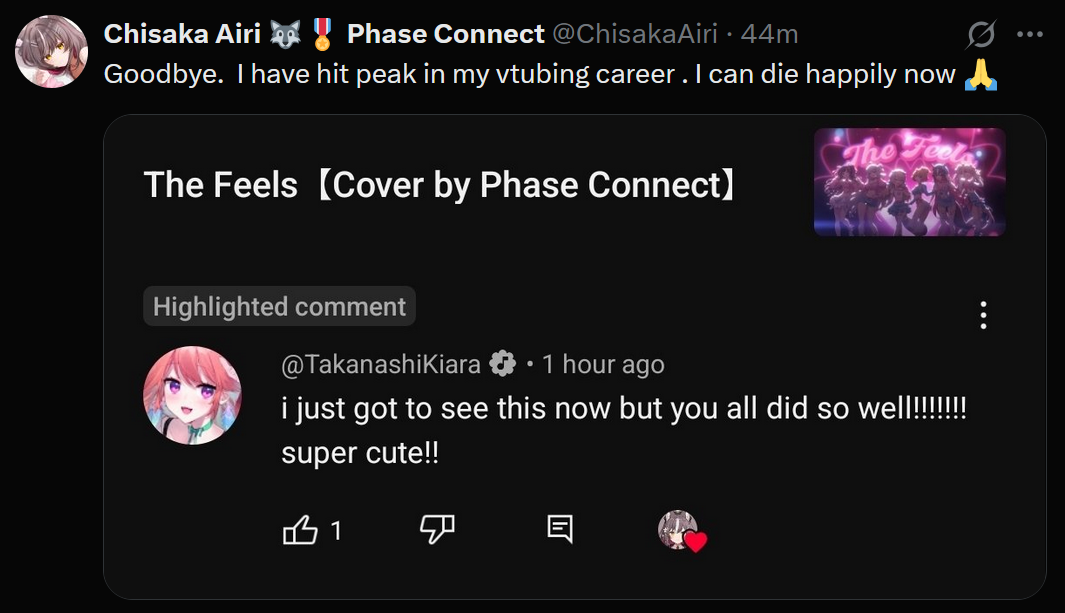1065x613 pixels.
Task: Open Chisaka Airi's profile picture
Action: (x=51, y=52)
